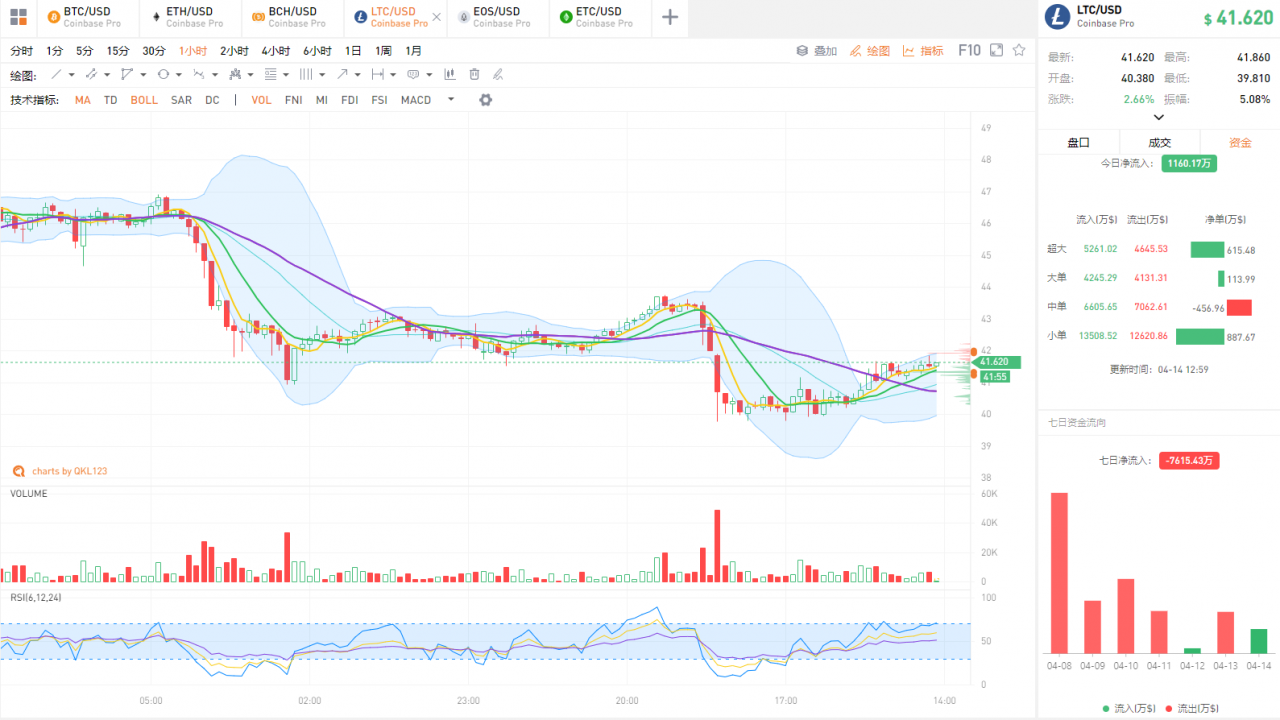The width and height of the screenshot is (1280, 720).
Task: Open dropdown arrow next to circle tool
Action: [179, 75]
